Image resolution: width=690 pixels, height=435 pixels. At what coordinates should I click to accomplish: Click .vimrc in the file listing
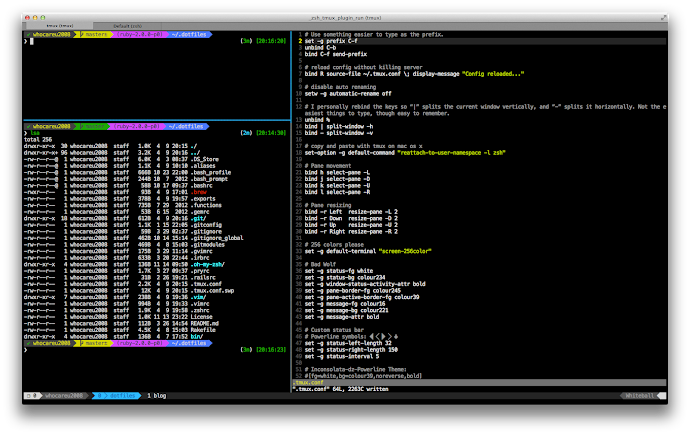click(200, 304)
